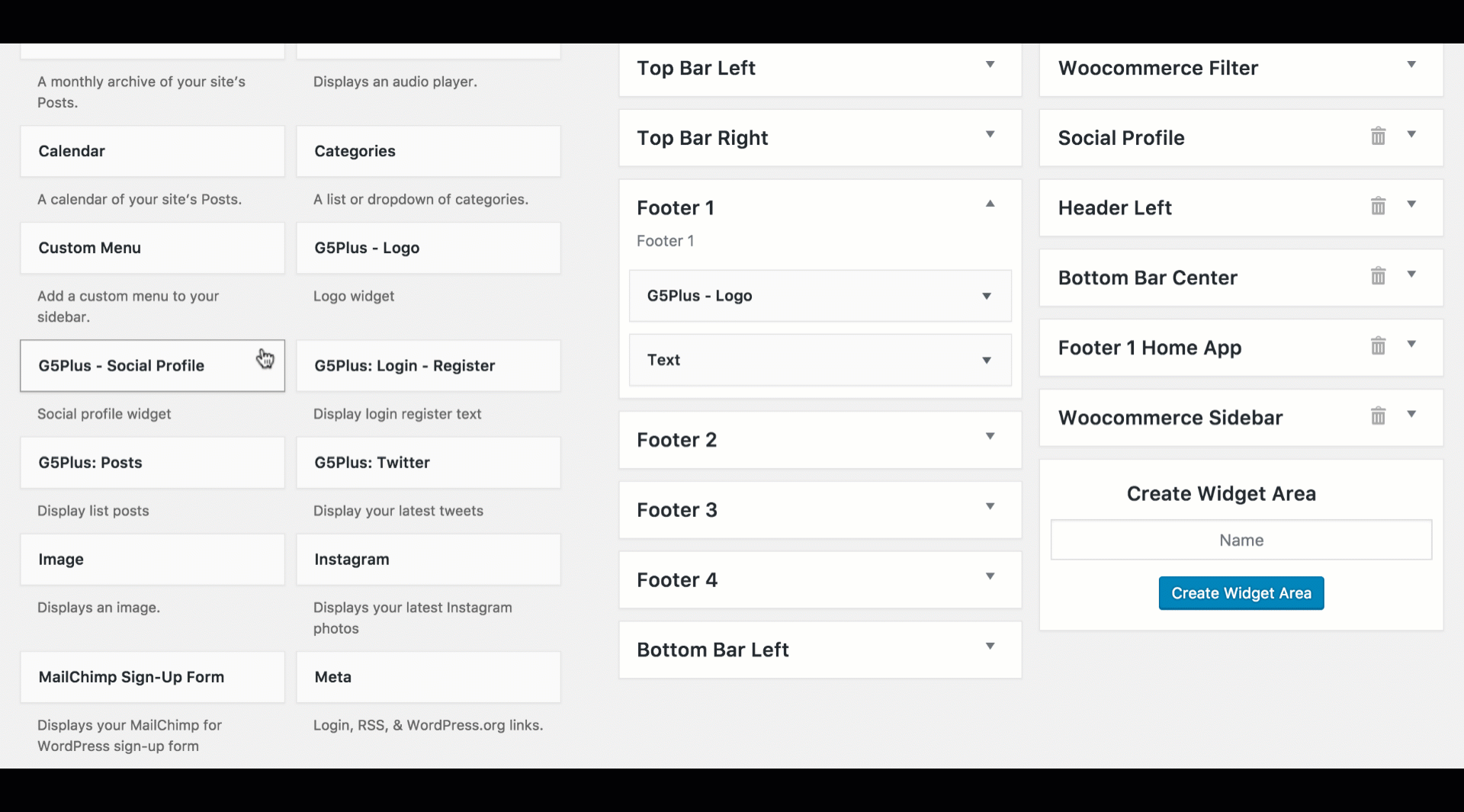
Task: Pick the Instagram available widget
Action: (x=429, y=560)
